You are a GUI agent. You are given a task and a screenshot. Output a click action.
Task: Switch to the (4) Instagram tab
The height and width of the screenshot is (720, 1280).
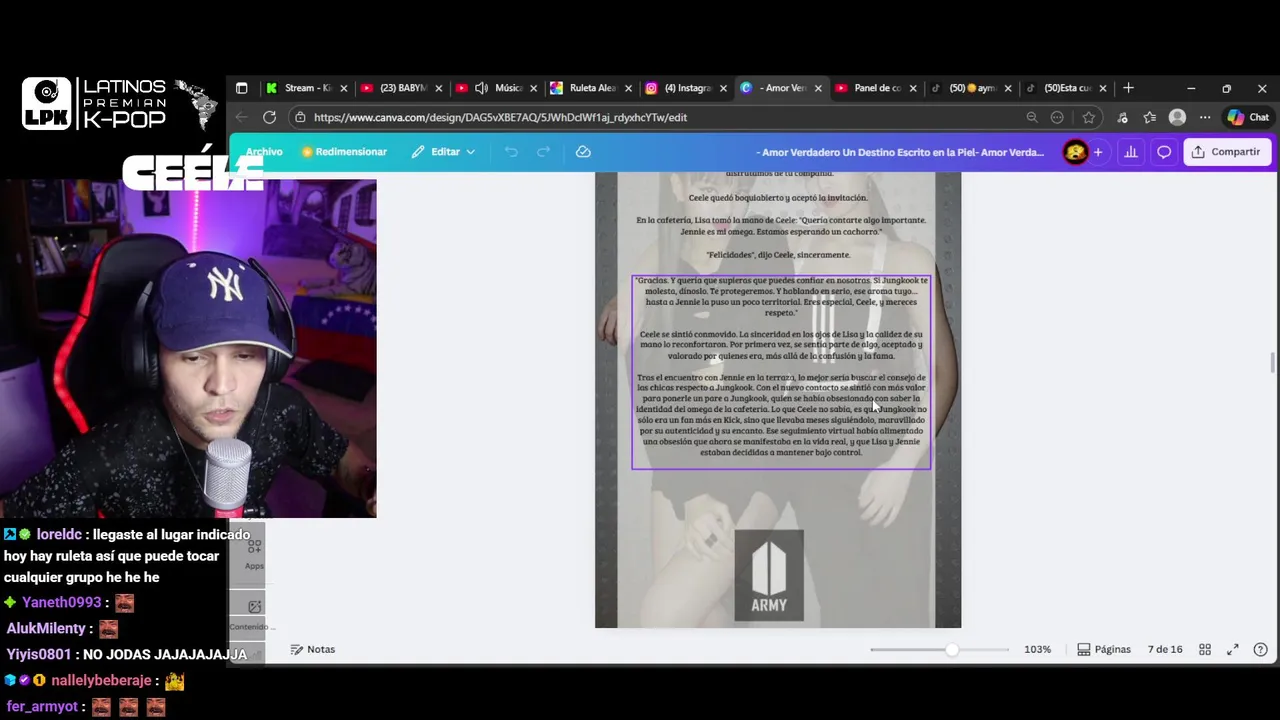click(x=686, y=88)
